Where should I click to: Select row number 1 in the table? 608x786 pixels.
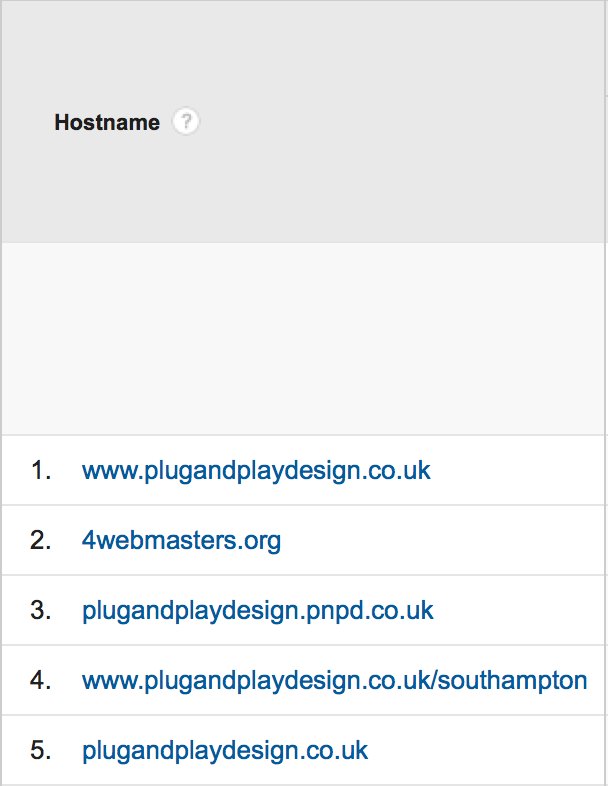pyautogui.click(x=41, y=471)
